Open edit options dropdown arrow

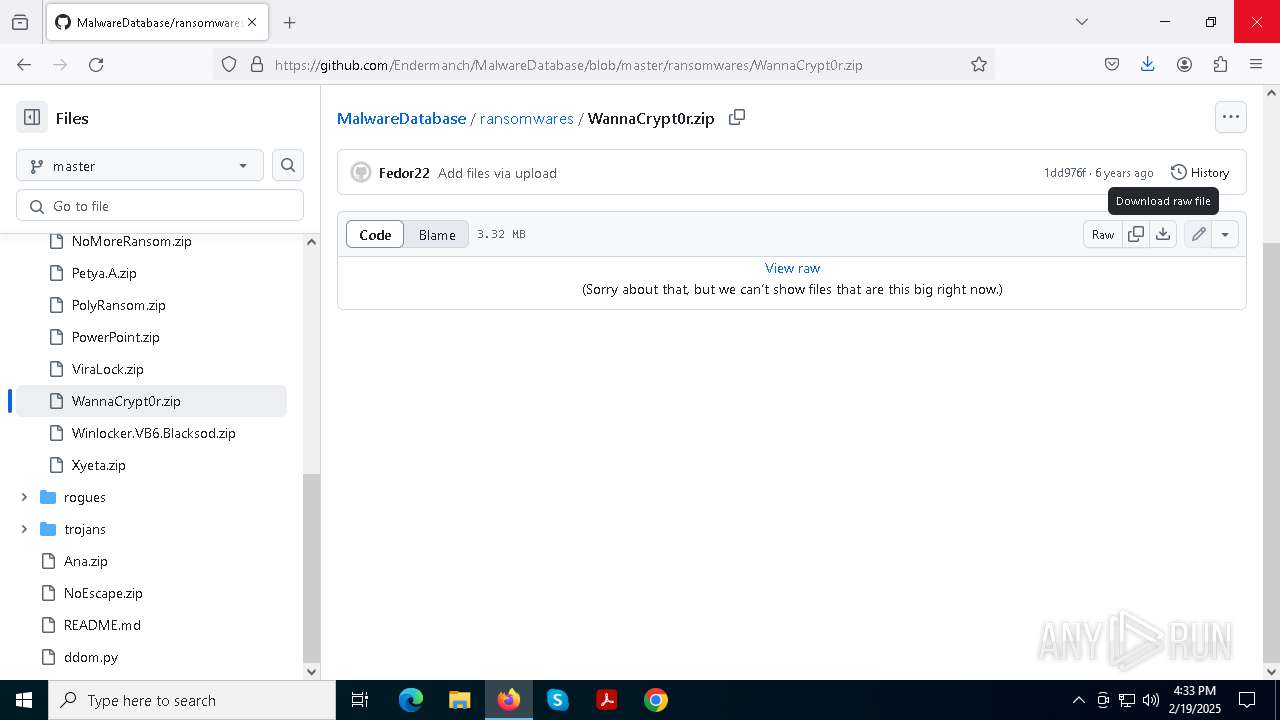[x=1225, y=234]
